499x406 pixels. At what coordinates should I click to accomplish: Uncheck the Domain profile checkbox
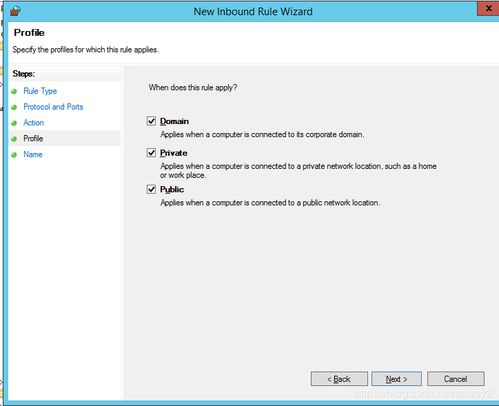(x=151, y=121)
